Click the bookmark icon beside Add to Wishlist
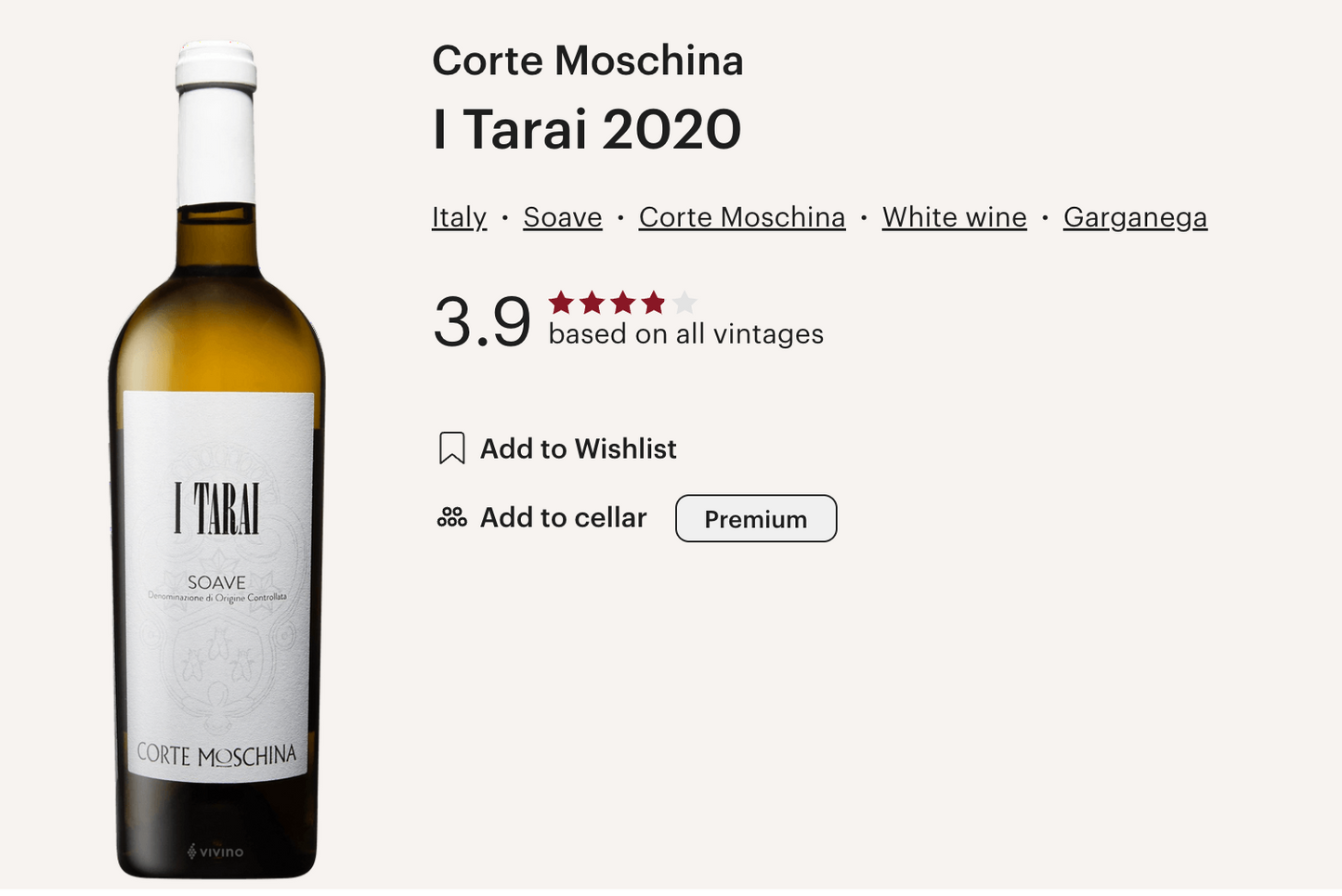This screenshot has height=896, width=1342. point(451,448)
